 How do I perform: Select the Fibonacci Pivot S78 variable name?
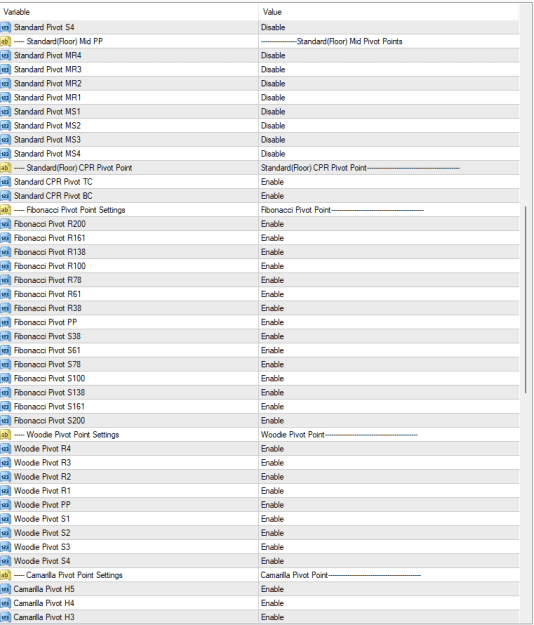(47, 364)
